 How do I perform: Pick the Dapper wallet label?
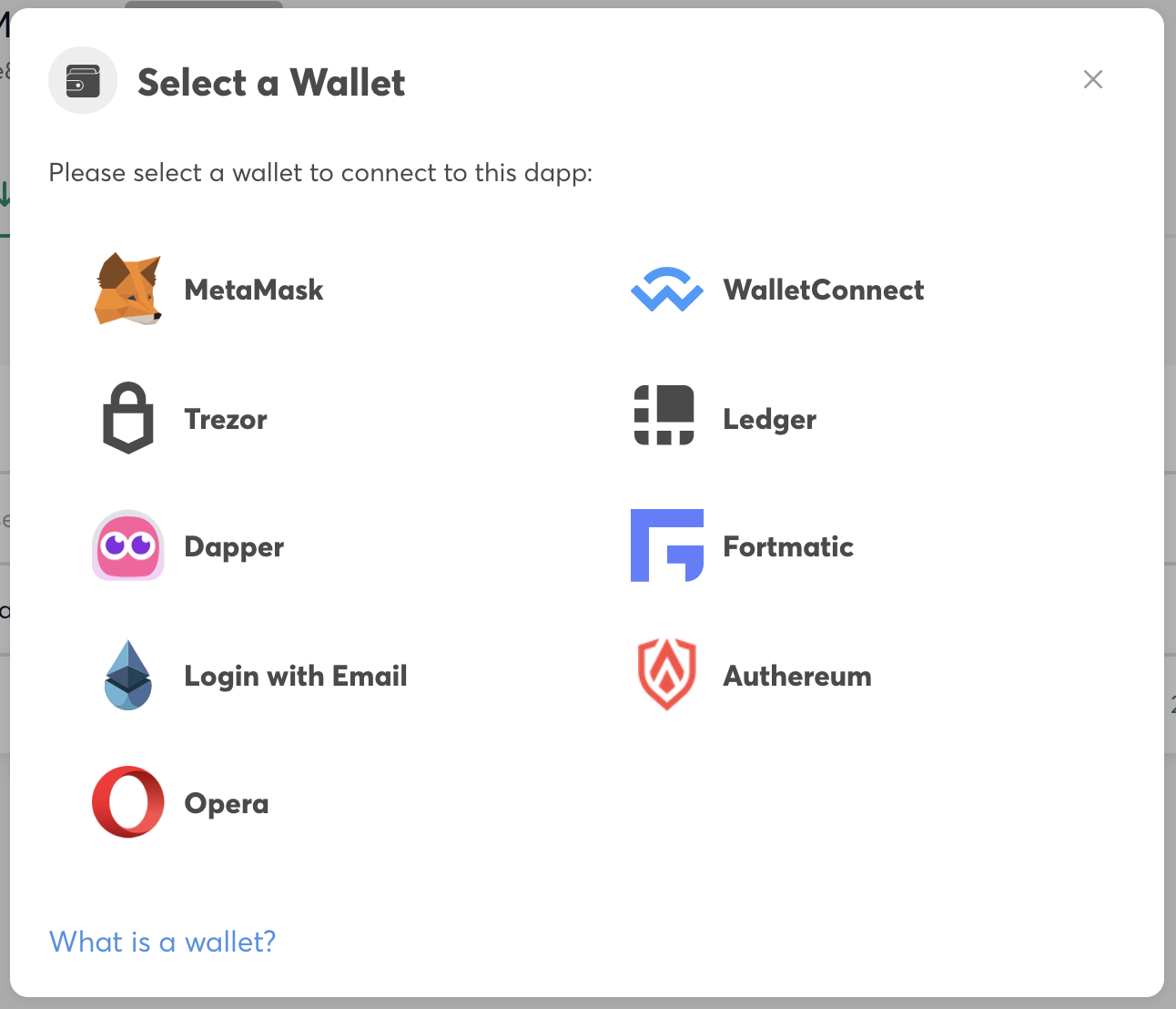(234, 546)
